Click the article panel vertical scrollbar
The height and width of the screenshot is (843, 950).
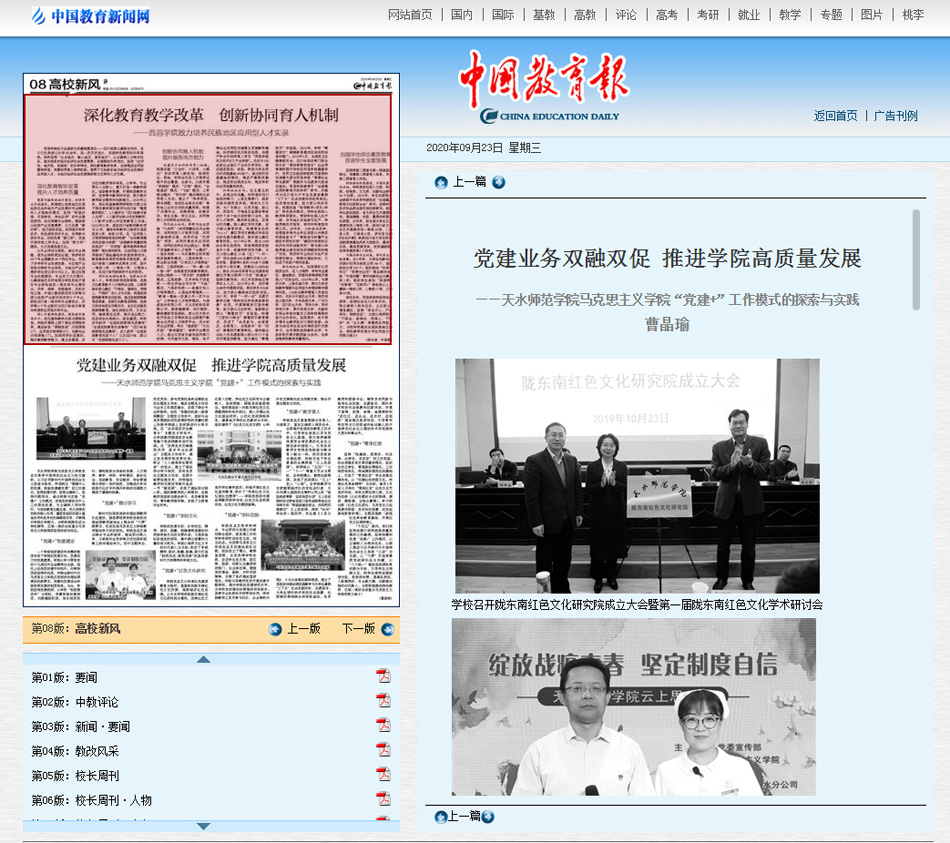pyautogui.click(x=916, y=260)
